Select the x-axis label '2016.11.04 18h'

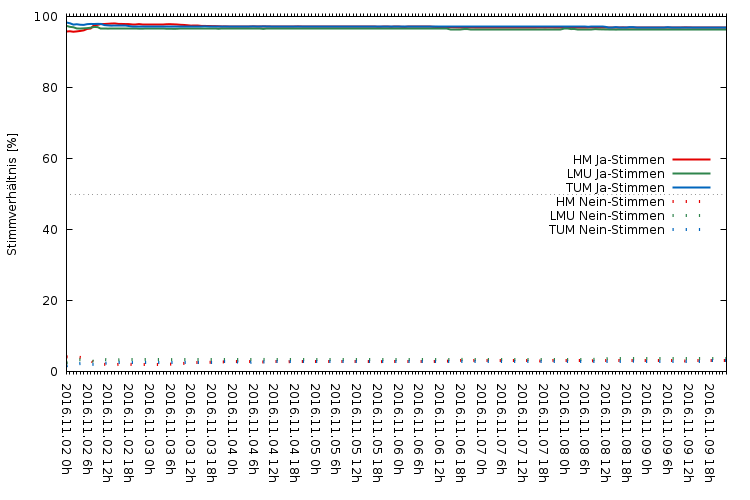(294, 433)
